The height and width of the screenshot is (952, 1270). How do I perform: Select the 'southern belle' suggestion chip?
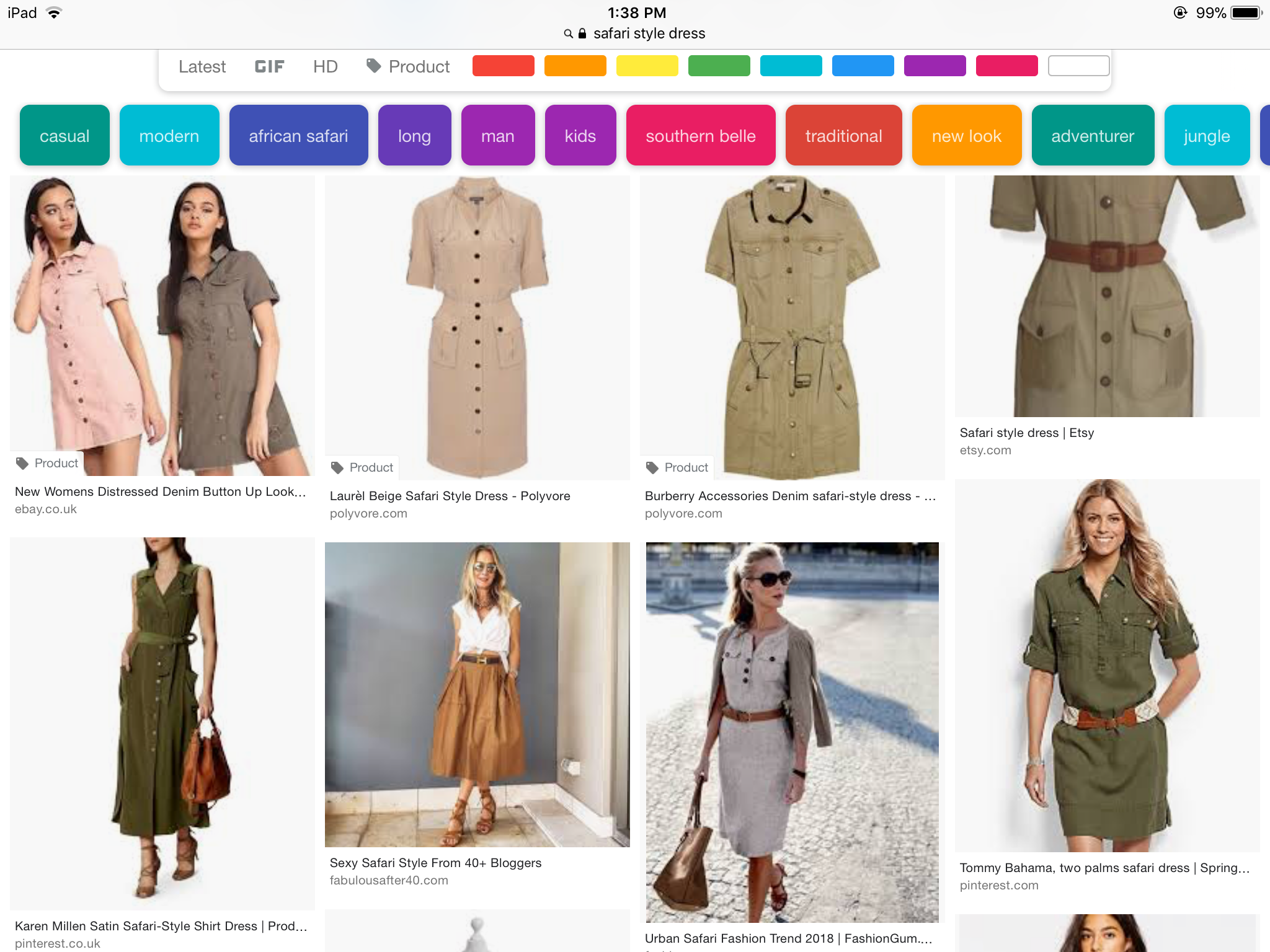(701, 136)
